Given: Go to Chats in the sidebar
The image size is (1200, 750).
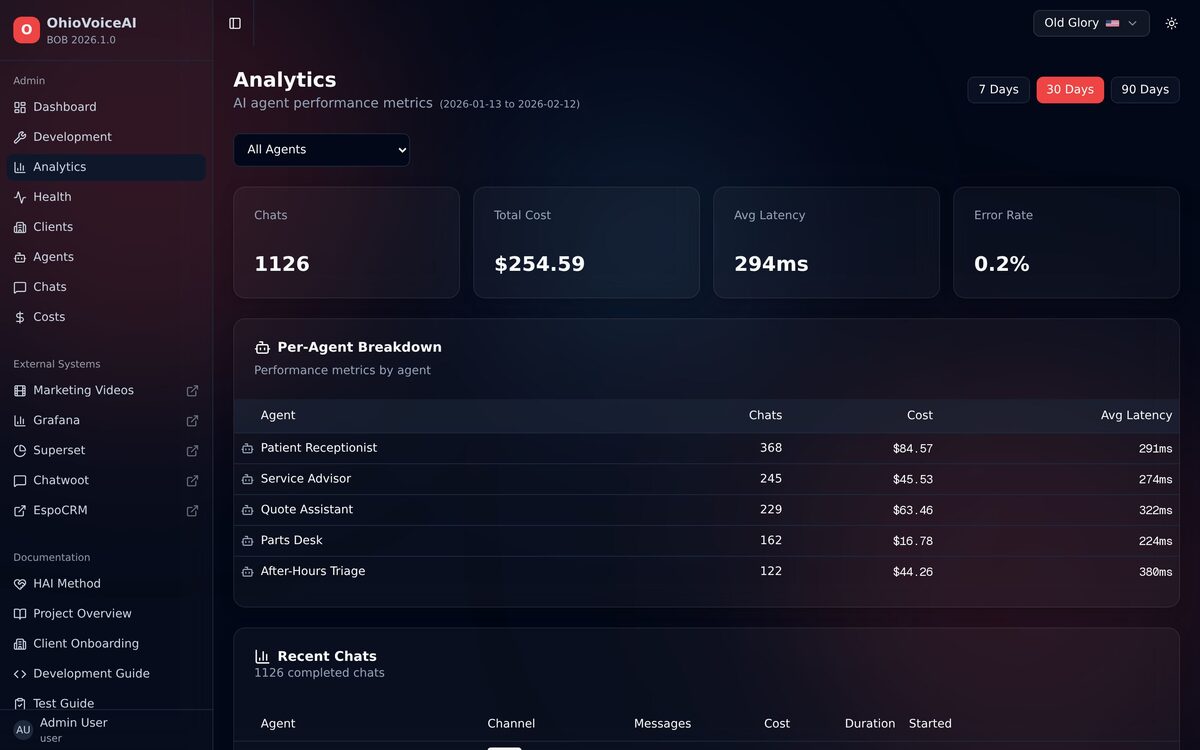Looking at the screenshot, I should coord(50,287).
